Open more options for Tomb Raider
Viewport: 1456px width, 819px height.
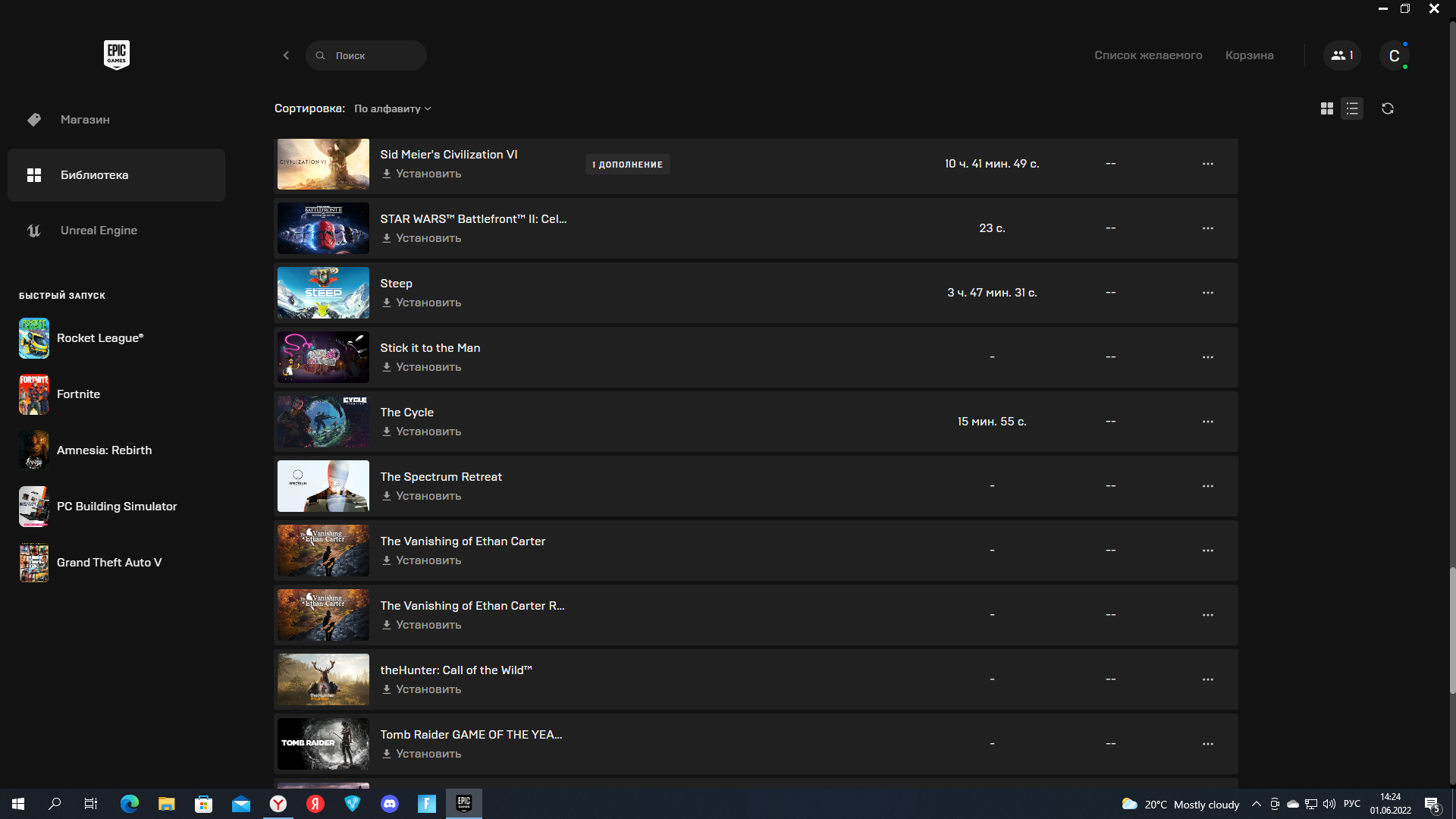click(1208, 744)
